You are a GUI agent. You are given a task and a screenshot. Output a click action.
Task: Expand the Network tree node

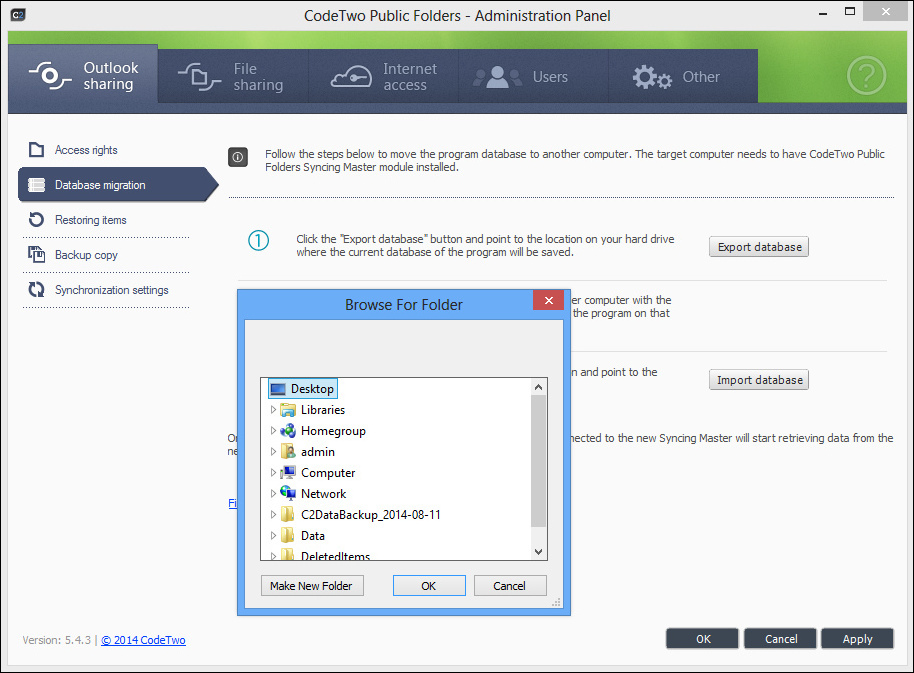pos(273,494)
